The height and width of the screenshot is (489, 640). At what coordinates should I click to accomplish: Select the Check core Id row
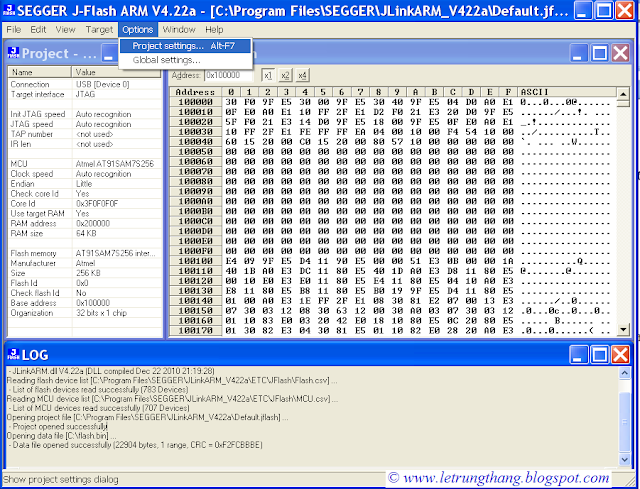point(84,193)
